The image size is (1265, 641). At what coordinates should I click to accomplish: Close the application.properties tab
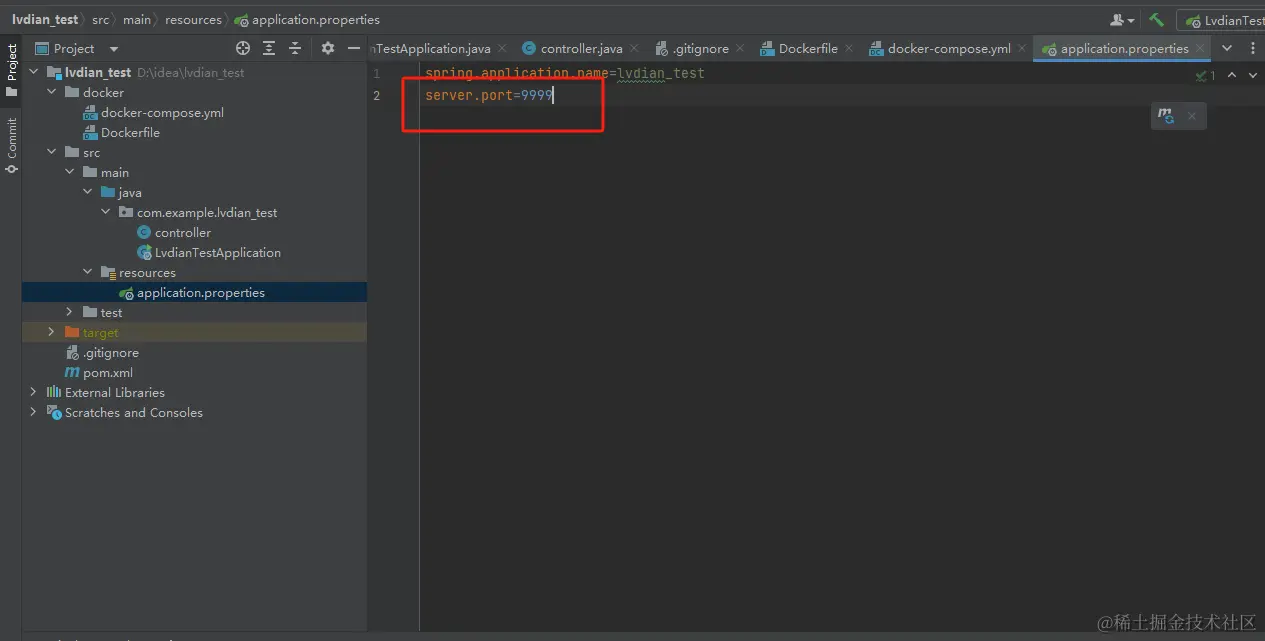pos(1200,48)
